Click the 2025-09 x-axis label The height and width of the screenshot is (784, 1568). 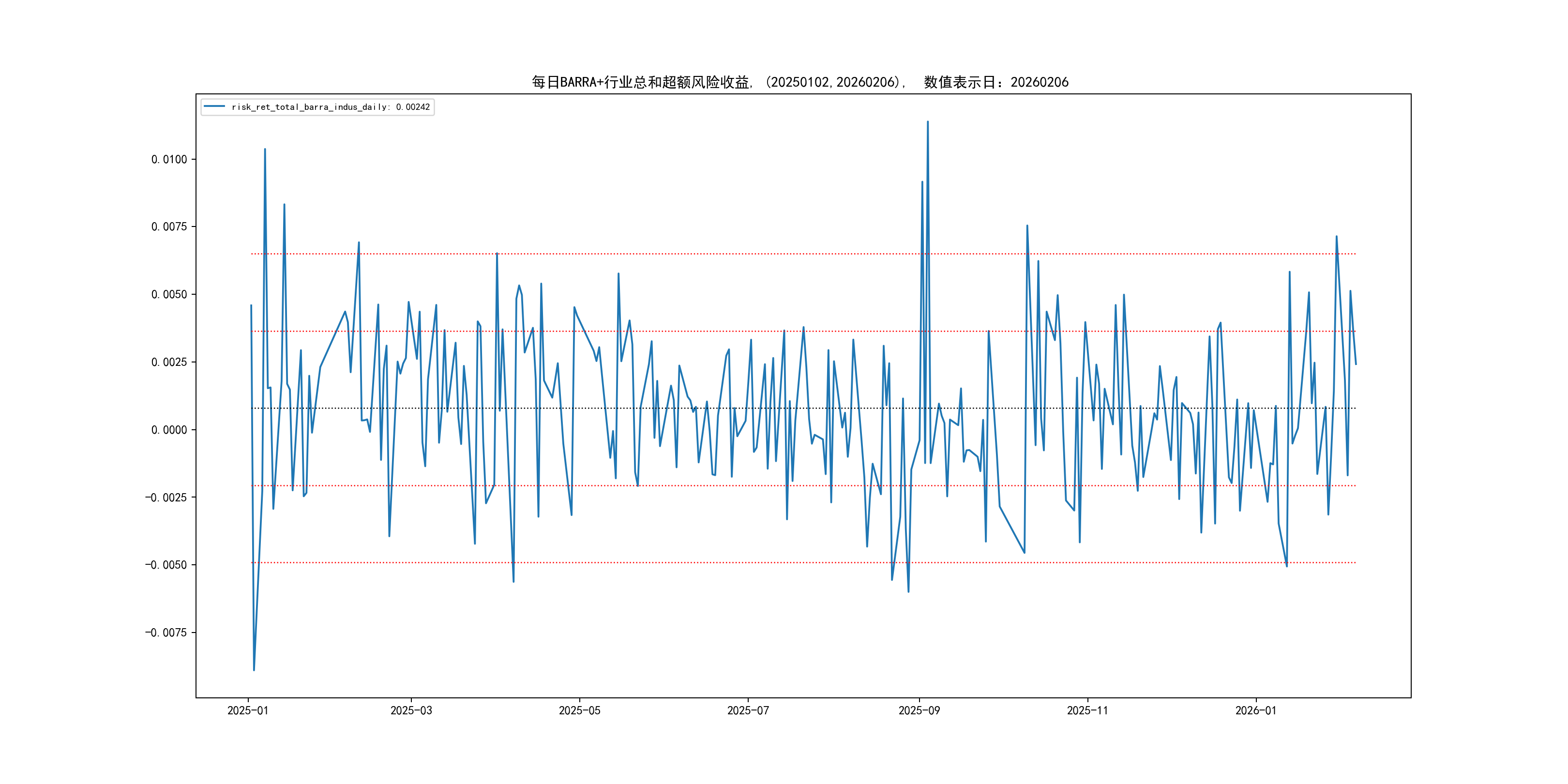click(919, 710)
